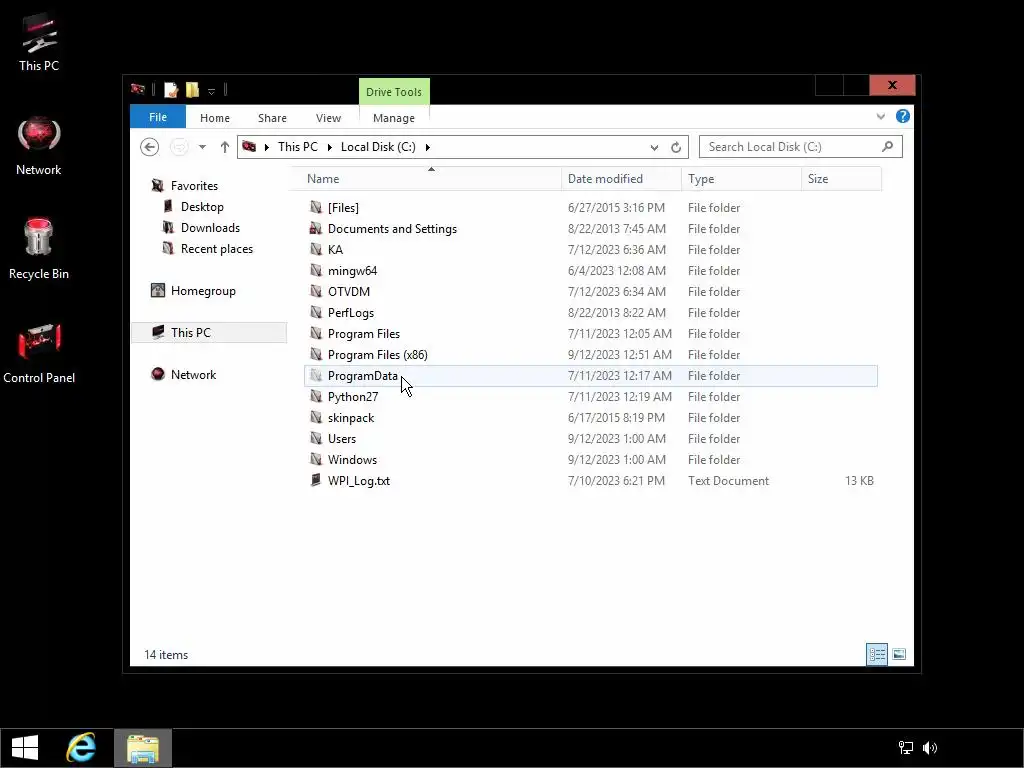Open the Share ribbon tab
The image size is (1024, 768).
click(x=272, y=118)
